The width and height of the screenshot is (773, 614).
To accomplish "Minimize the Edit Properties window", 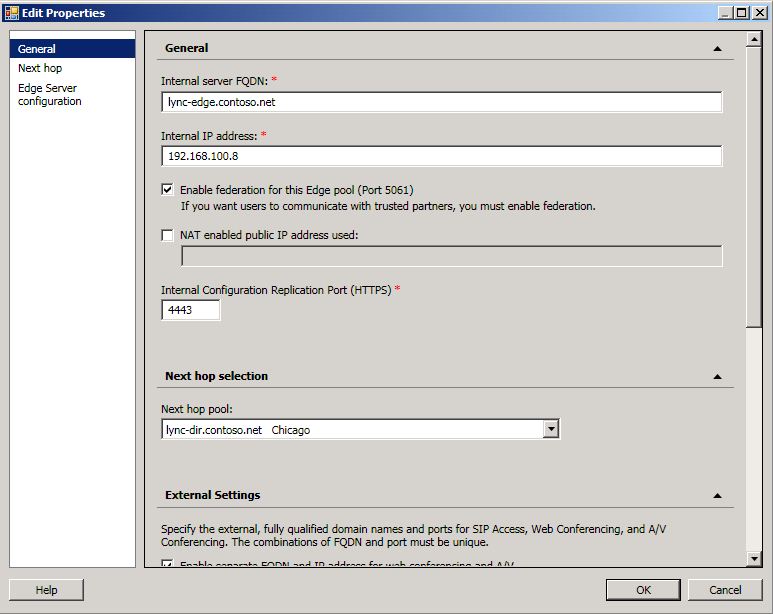I will (725, 13).
